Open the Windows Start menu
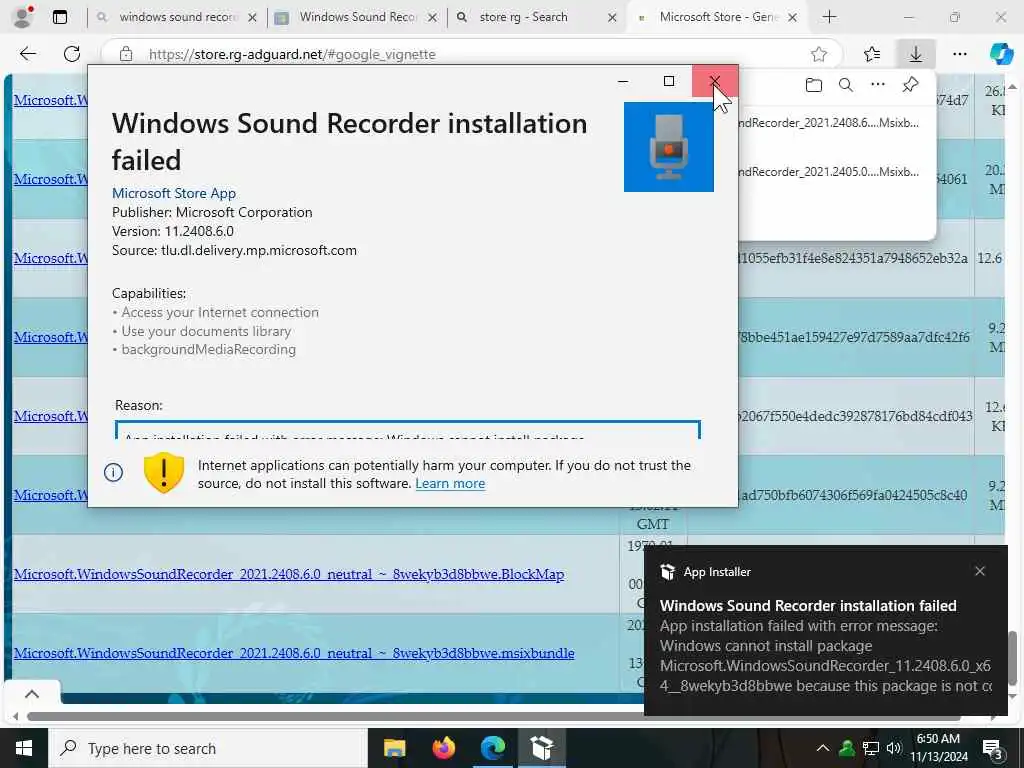 pyautogui.click(x=24, y=748)
